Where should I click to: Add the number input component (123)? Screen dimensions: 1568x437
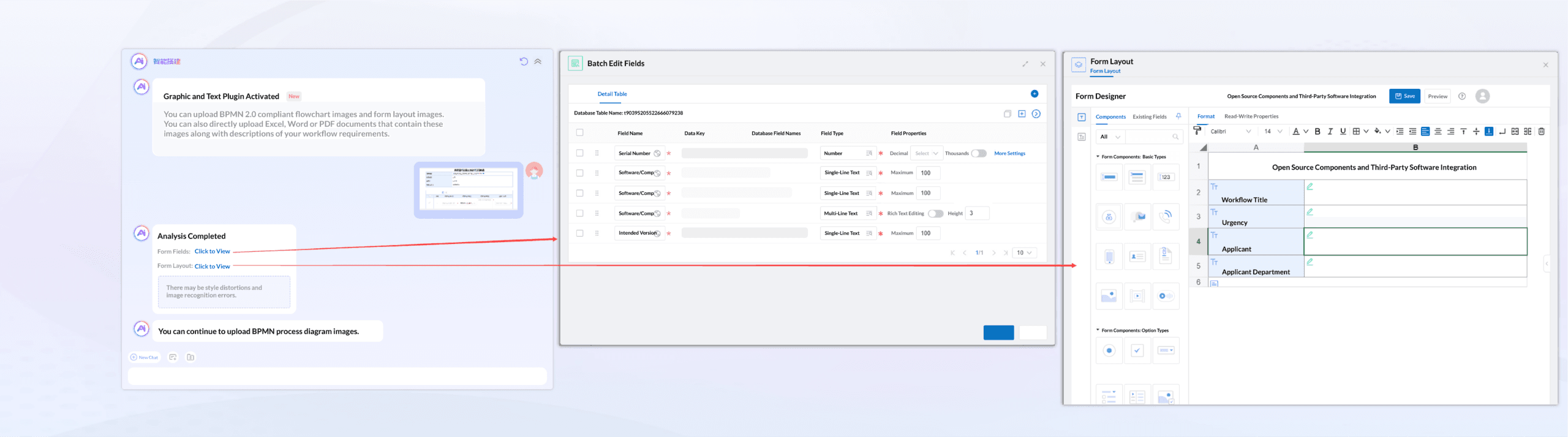(x=1166, y=177)
